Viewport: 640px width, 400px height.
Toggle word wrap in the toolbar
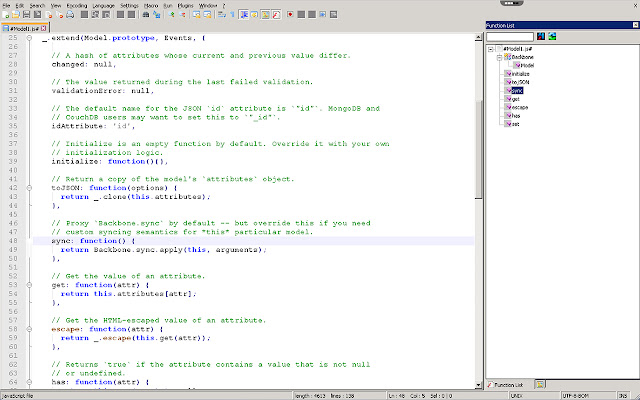pyautogui.click(x=222, y=15)
